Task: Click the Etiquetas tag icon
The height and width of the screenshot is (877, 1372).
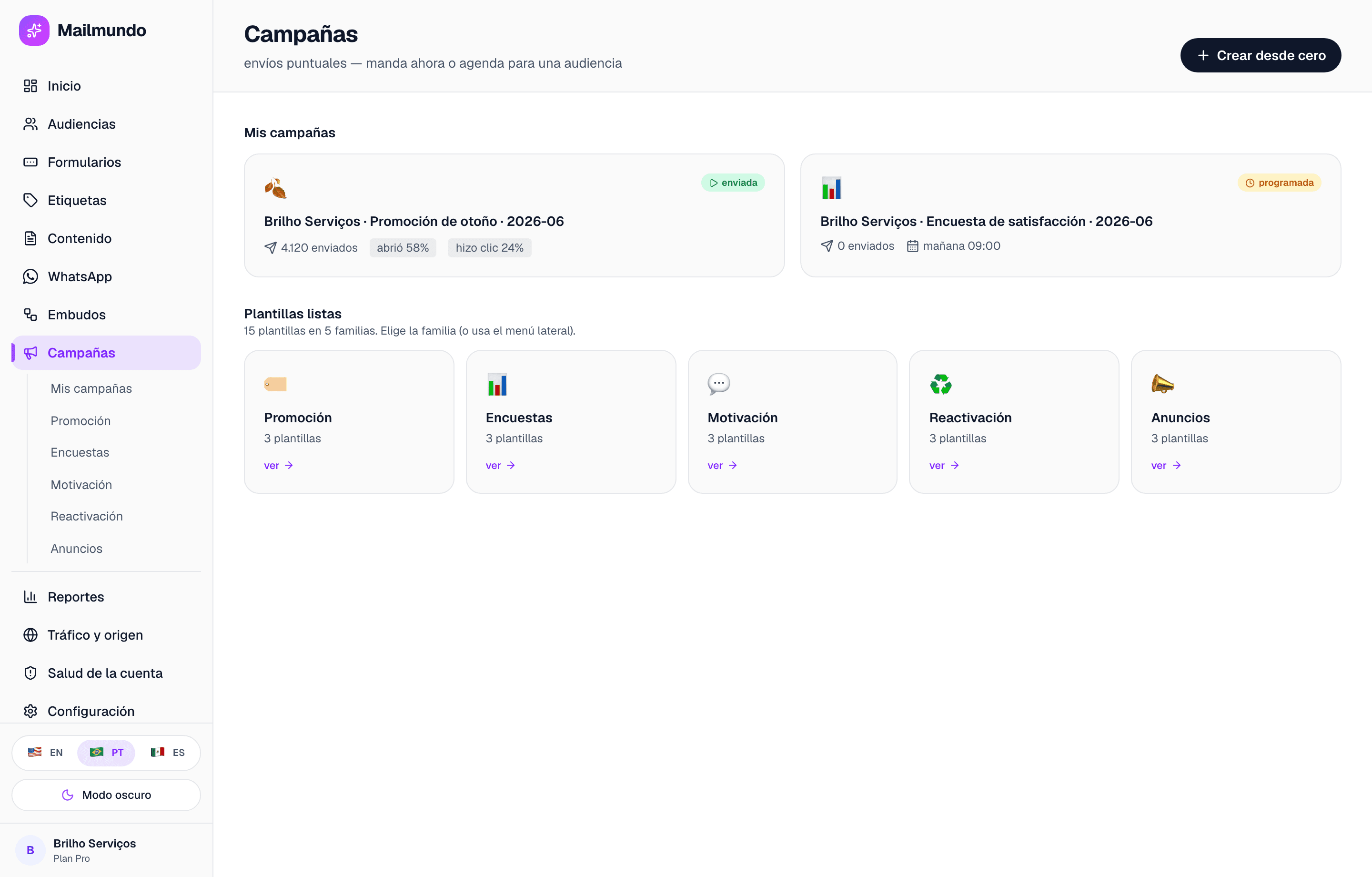Action: pos(30,200)
